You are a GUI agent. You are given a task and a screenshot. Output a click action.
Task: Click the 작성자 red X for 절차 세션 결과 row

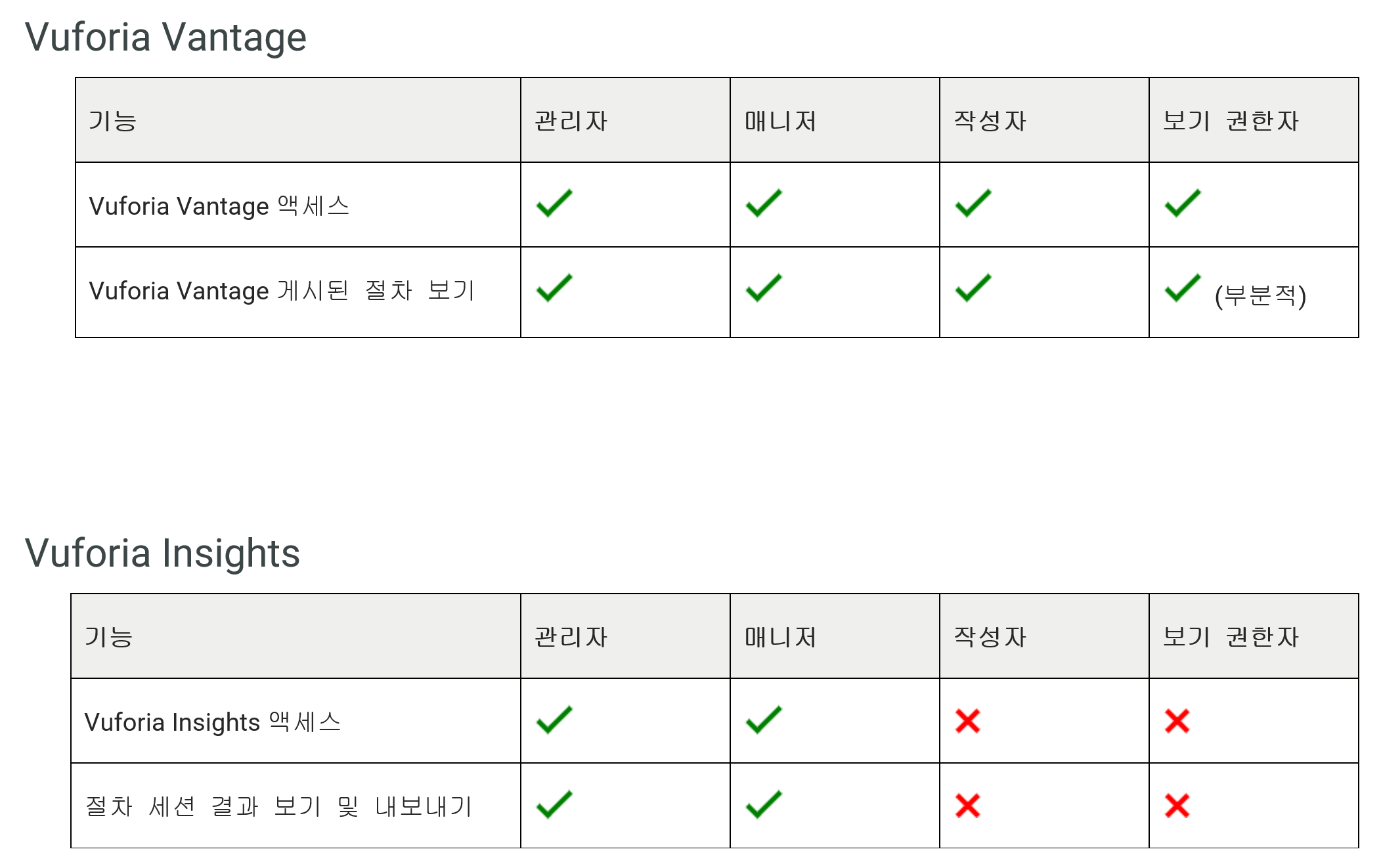tap(968, 806)
